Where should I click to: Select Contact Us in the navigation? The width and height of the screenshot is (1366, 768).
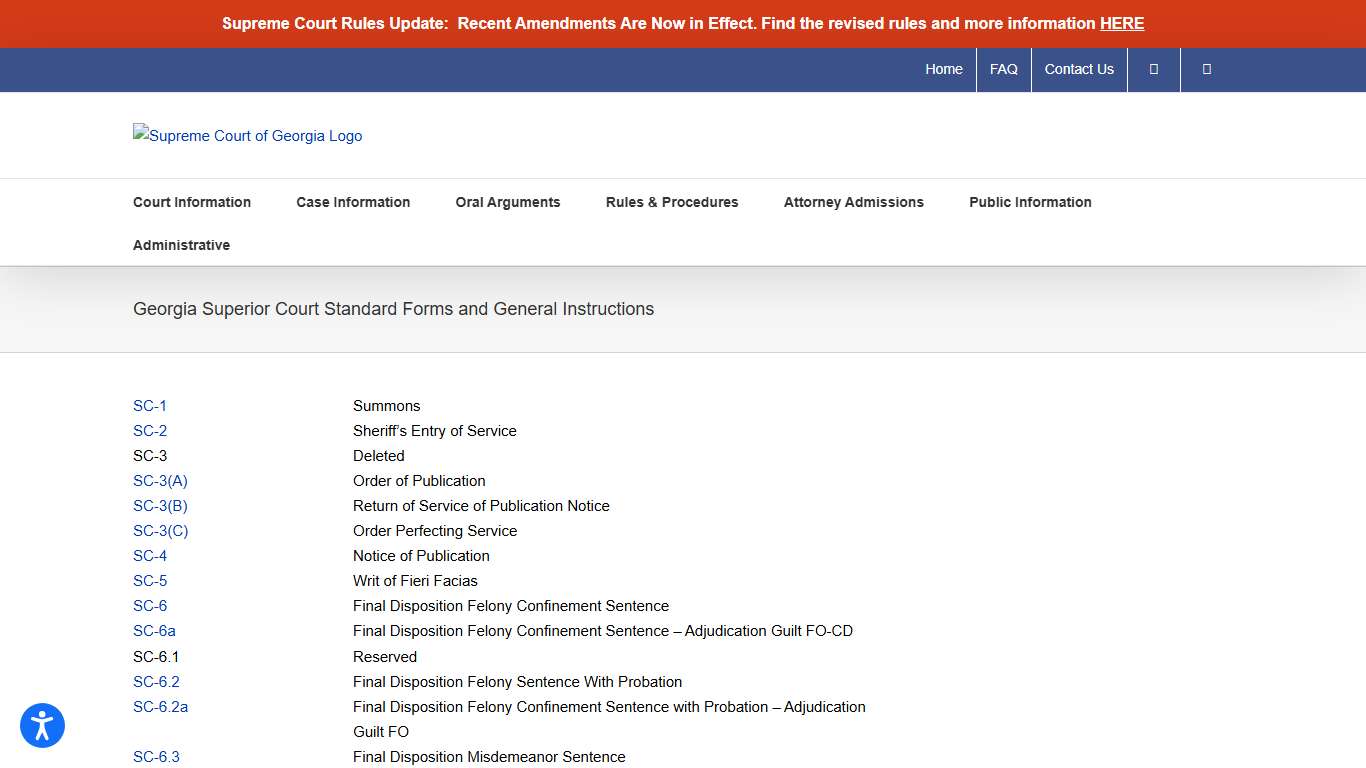(1079, 69)
